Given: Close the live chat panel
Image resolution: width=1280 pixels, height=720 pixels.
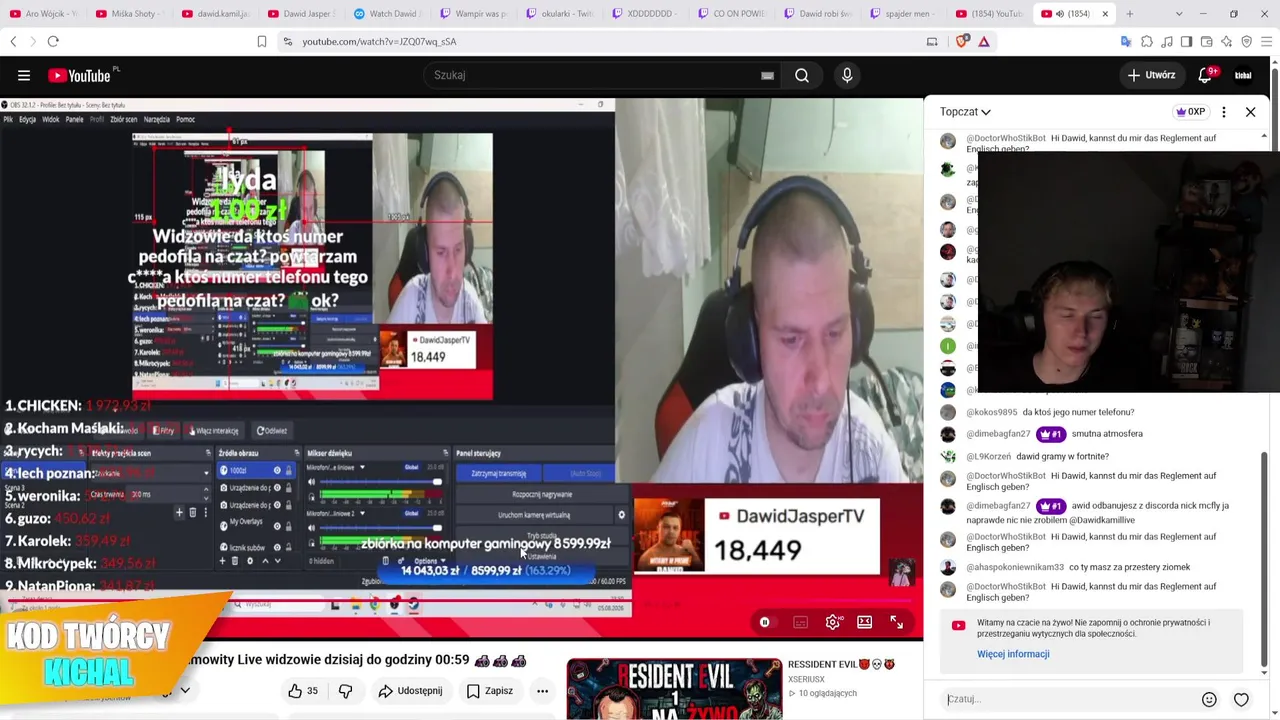Looking at the screenshot, I should pyautogui.click(x=1250, y=112).
